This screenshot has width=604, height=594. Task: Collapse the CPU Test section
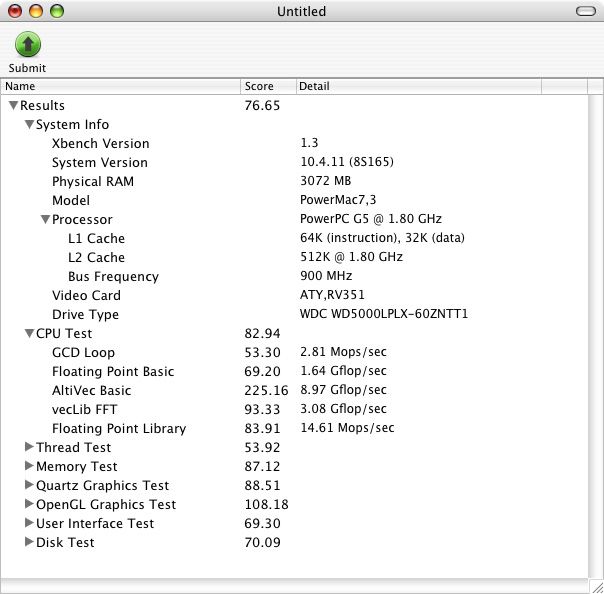click(x=29, y=333)
